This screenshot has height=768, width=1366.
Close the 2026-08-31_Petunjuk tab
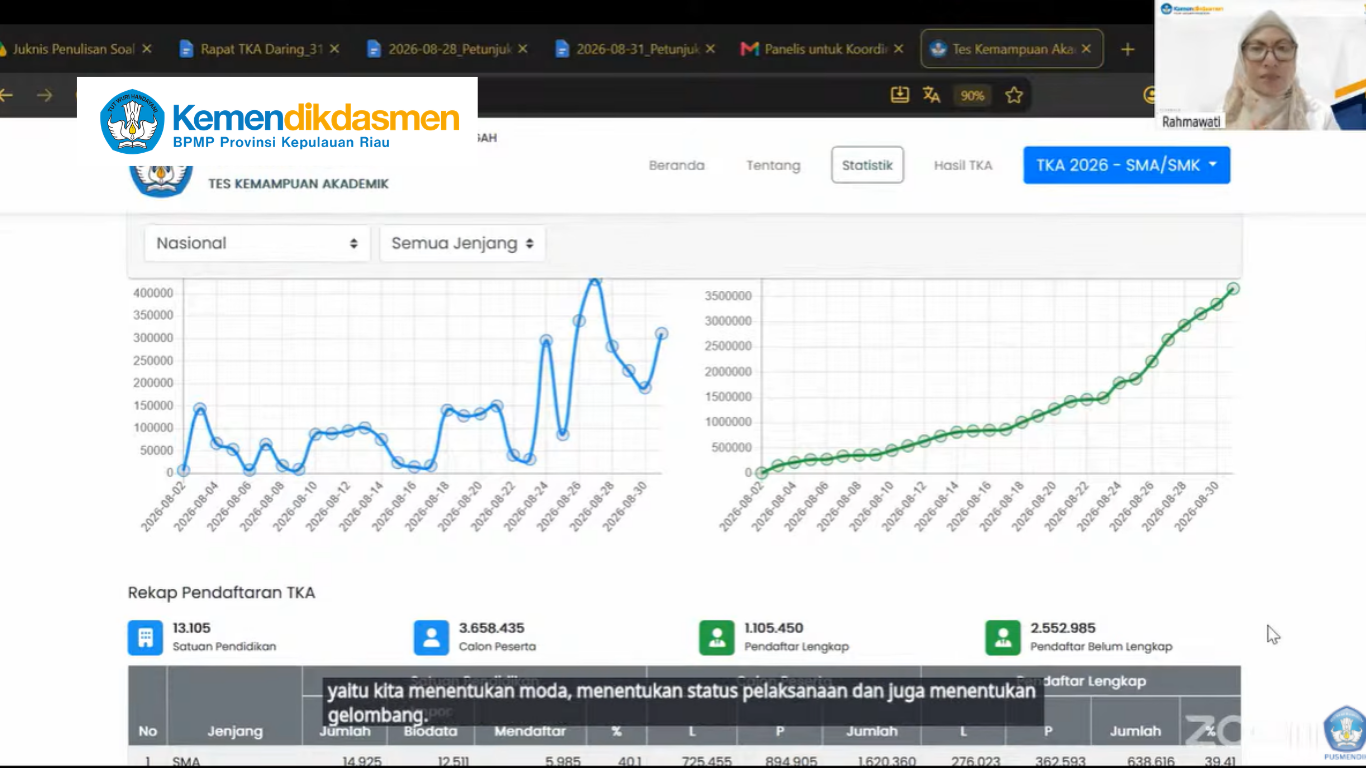coord(709,48)
